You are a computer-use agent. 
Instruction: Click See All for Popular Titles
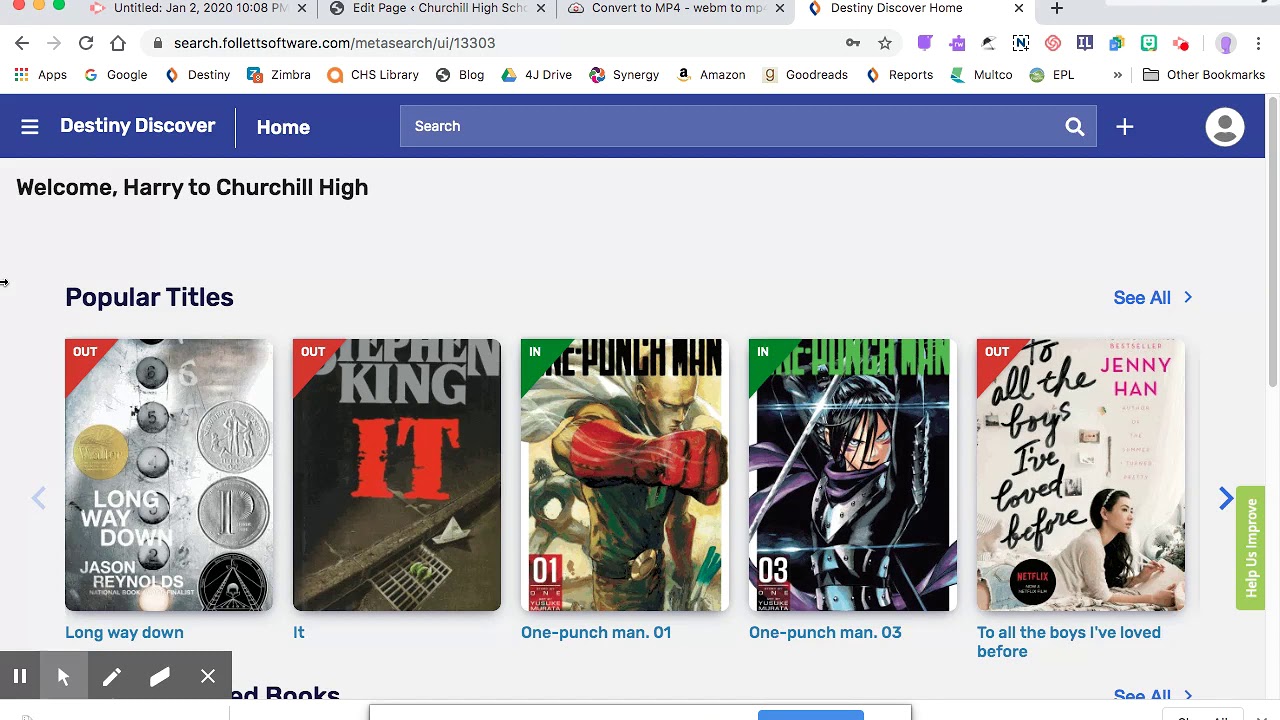pos(1153,298)
